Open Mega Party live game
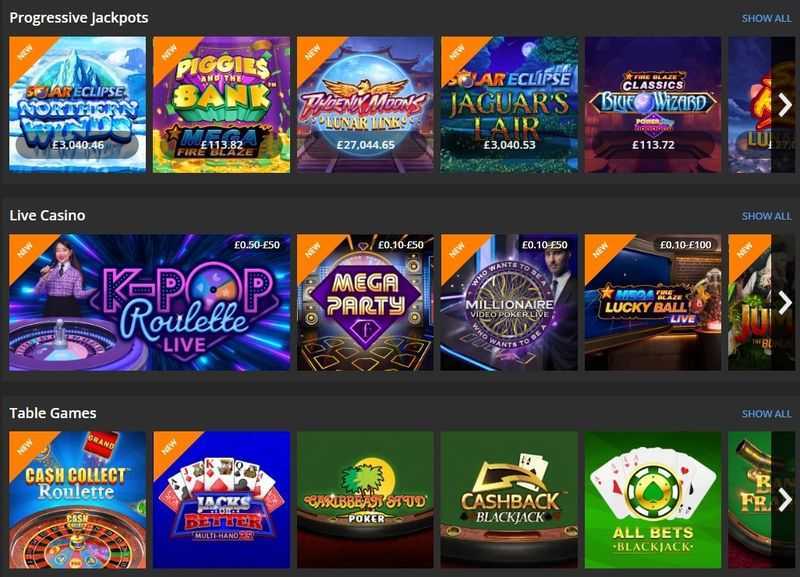The width and height of the screenshot is (800, 577). [x=365, y=303]
